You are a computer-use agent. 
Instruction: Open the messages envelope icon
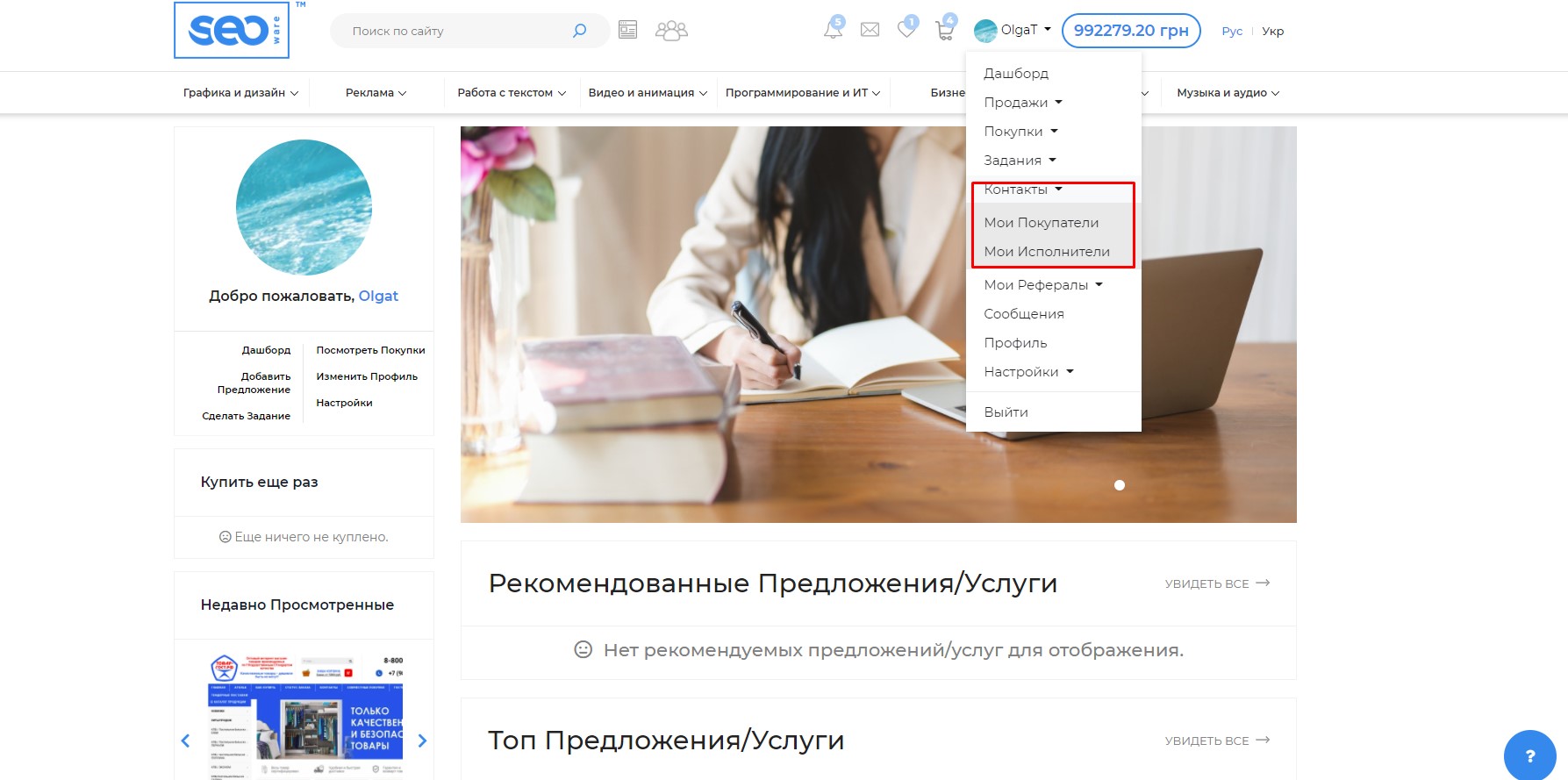[x=870, y=30]
